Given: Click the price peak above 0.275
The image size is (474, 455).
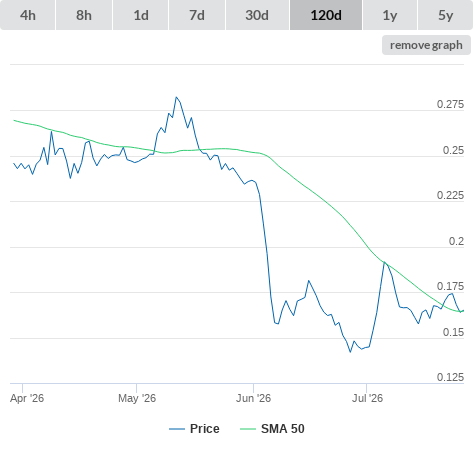Looking at the screenshot, I should (176, 97).
